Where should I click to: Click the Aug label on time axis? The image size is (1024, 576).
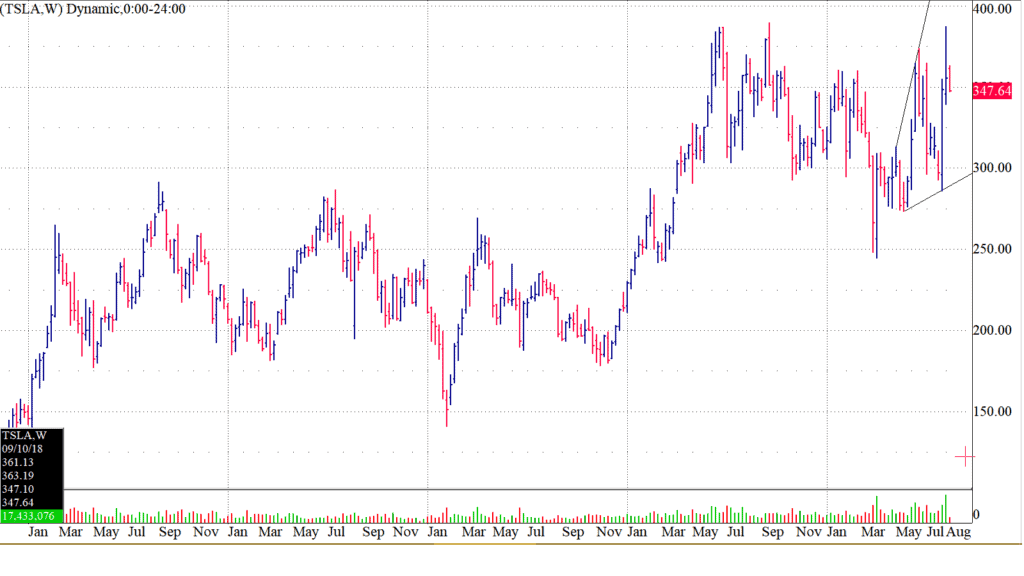click(958, 533)
